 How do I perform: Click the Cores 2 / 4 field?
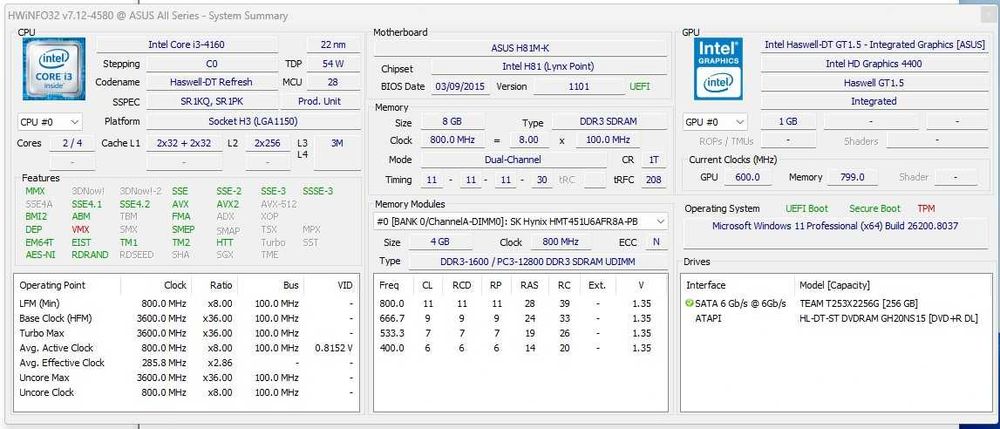click(x=73, y=143)
